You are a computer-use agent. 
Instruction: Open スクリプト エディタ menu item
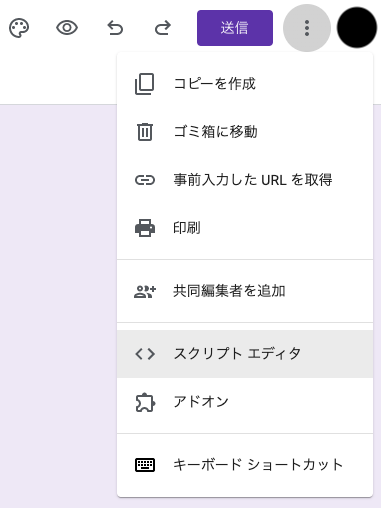pyautogui.click(x=245, y=354)
